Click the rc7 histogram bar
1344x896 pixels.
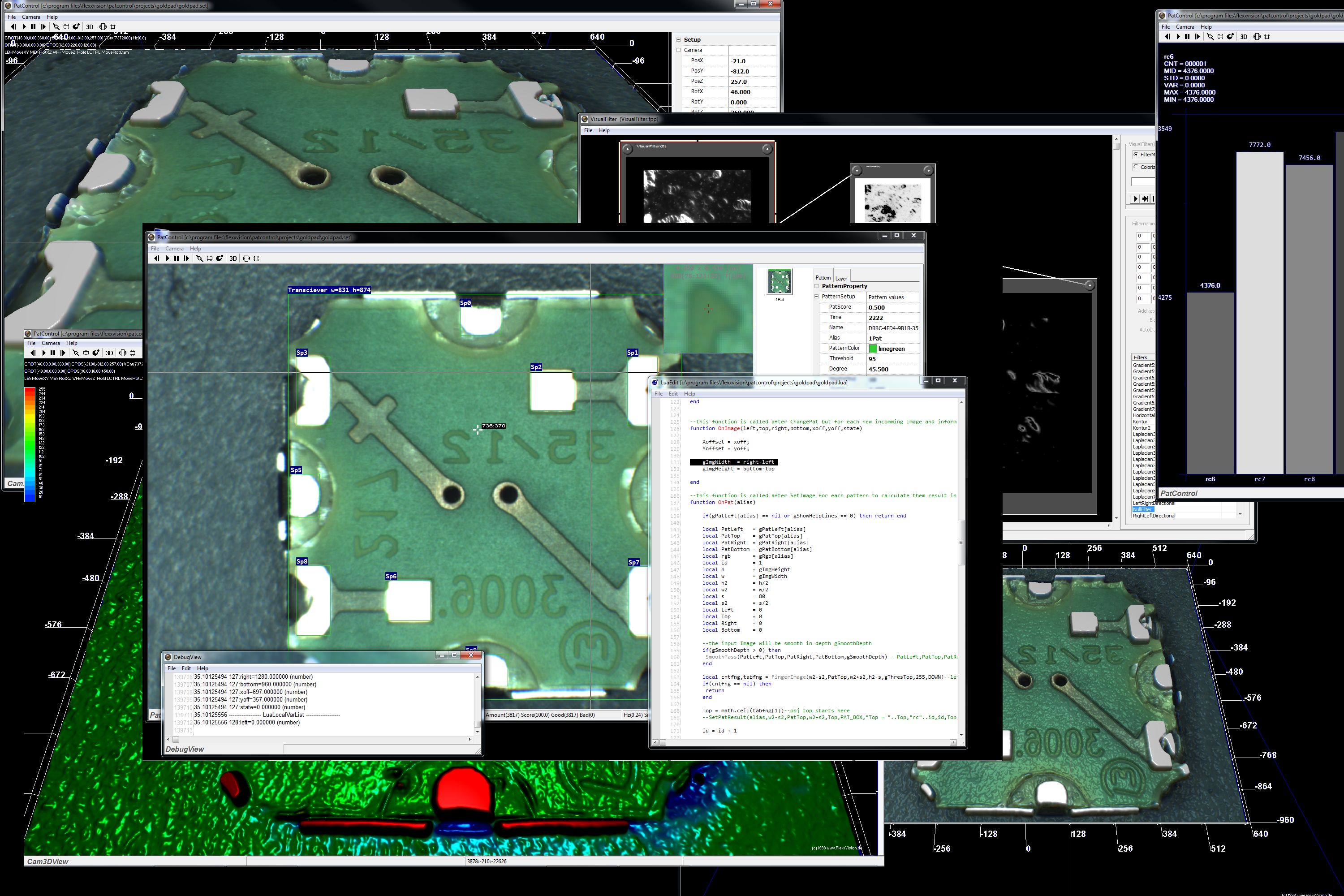tap(1259, 313)
